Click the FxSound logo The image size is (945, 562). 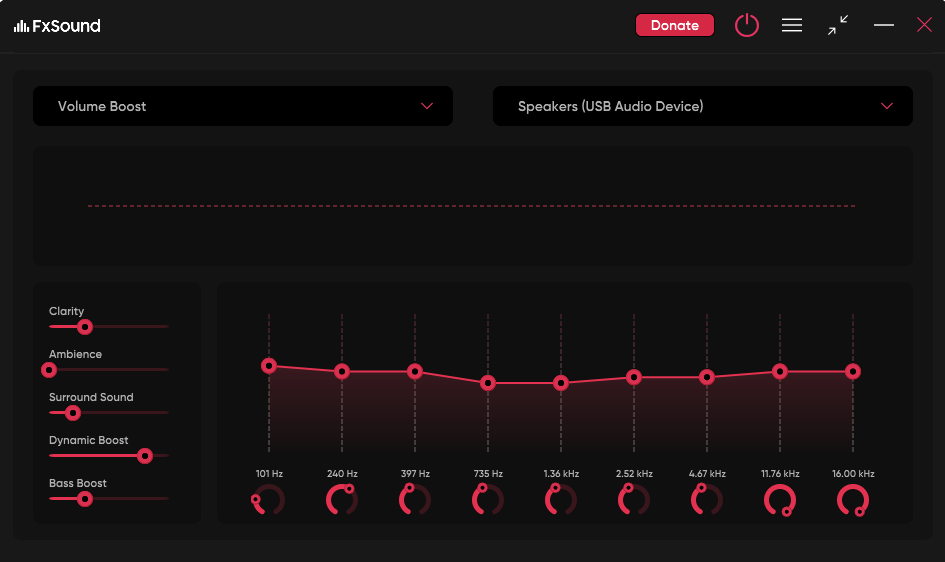point(57,26)
